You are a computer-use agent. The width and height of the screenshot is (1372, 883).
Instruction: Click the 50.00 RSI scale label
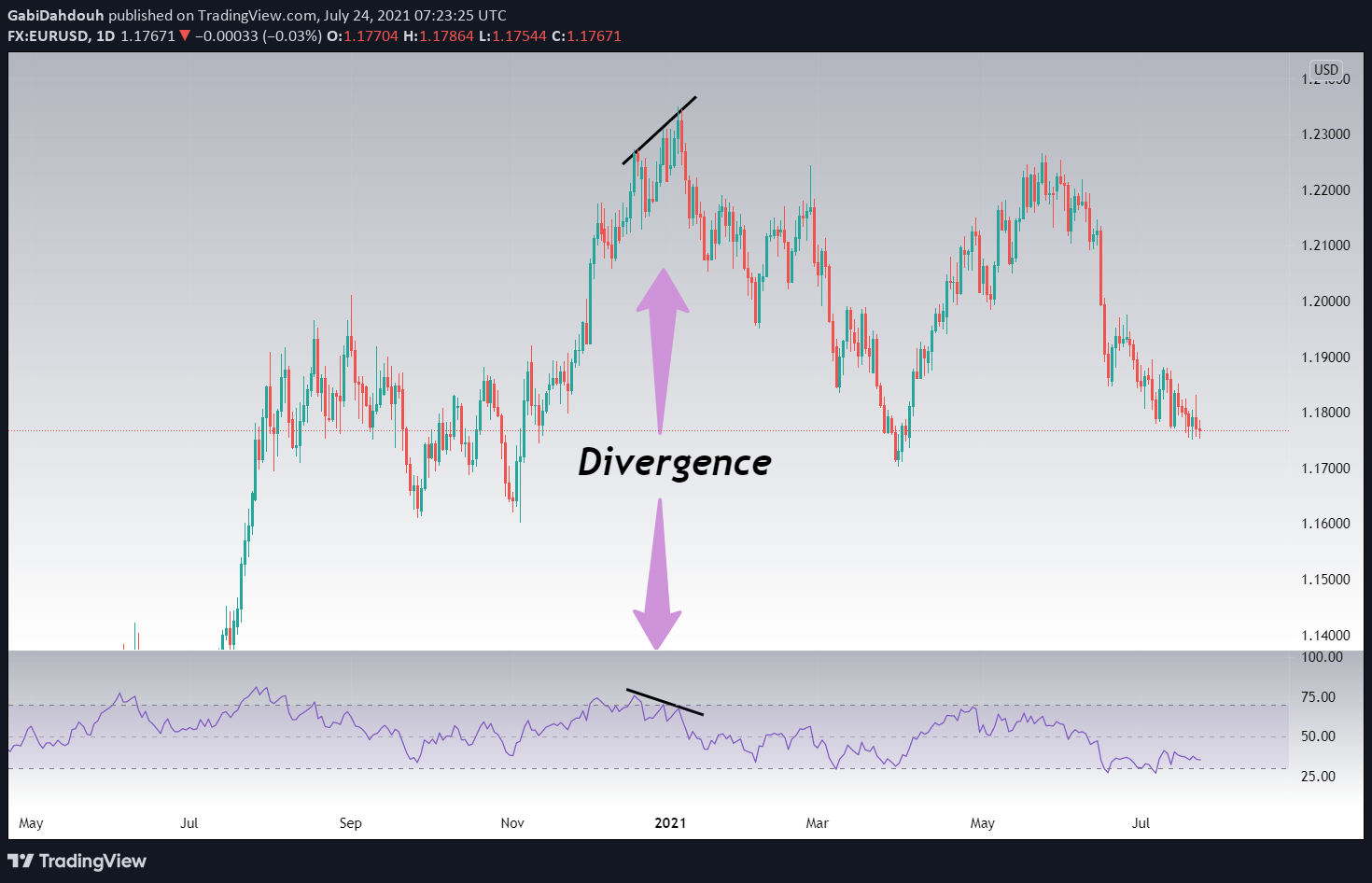tap(1318, 736)
